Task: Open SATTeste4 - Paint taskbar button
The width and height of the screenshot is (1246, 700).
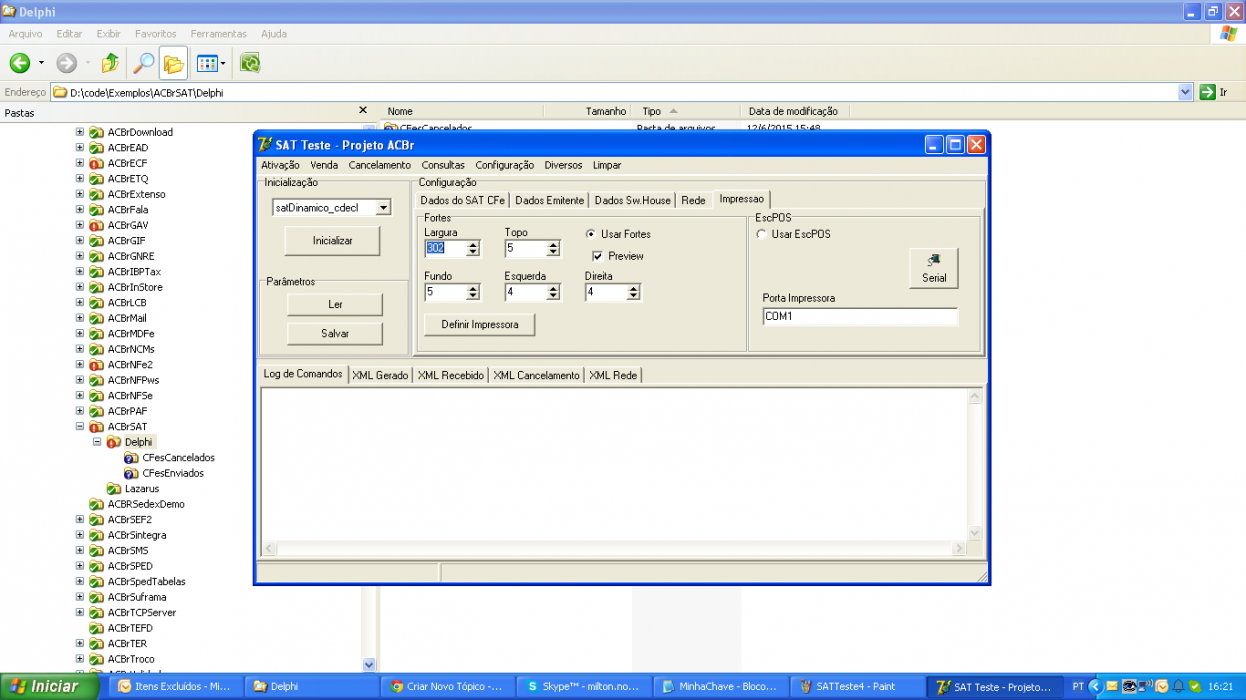Action: [856, 687]
